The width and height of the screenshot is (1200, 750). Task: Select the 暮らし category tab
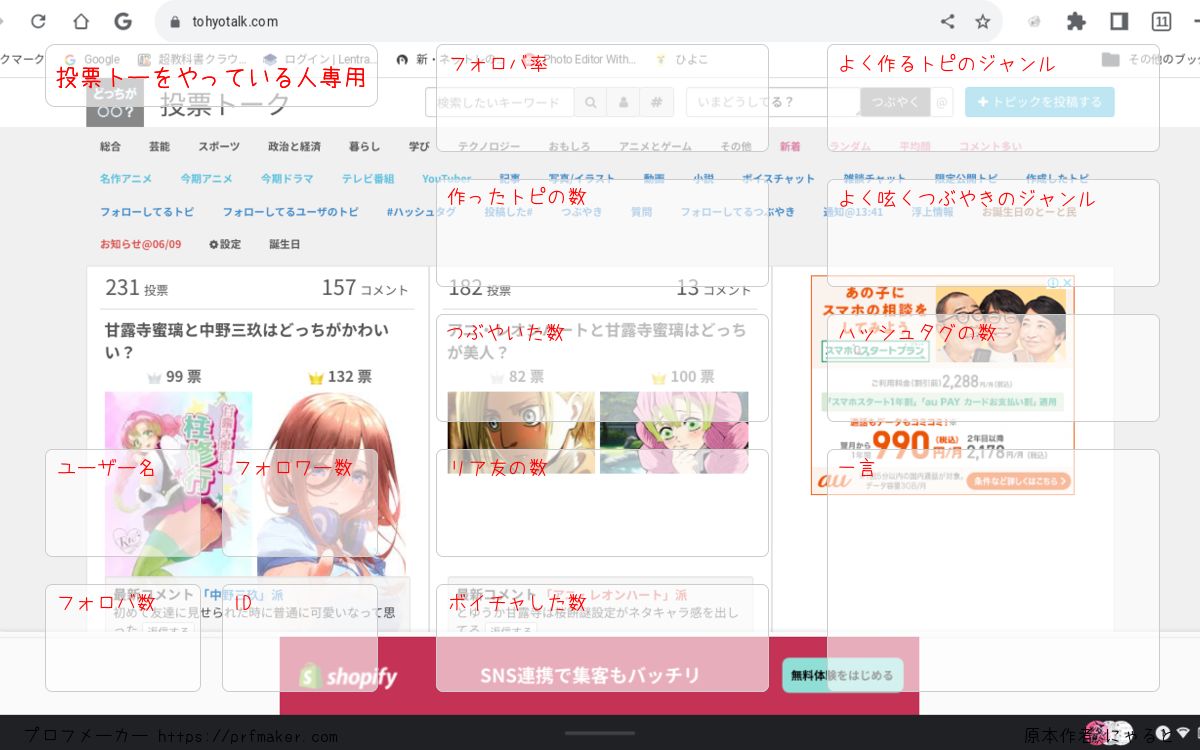pyautogui.click(x=364, y=146)
